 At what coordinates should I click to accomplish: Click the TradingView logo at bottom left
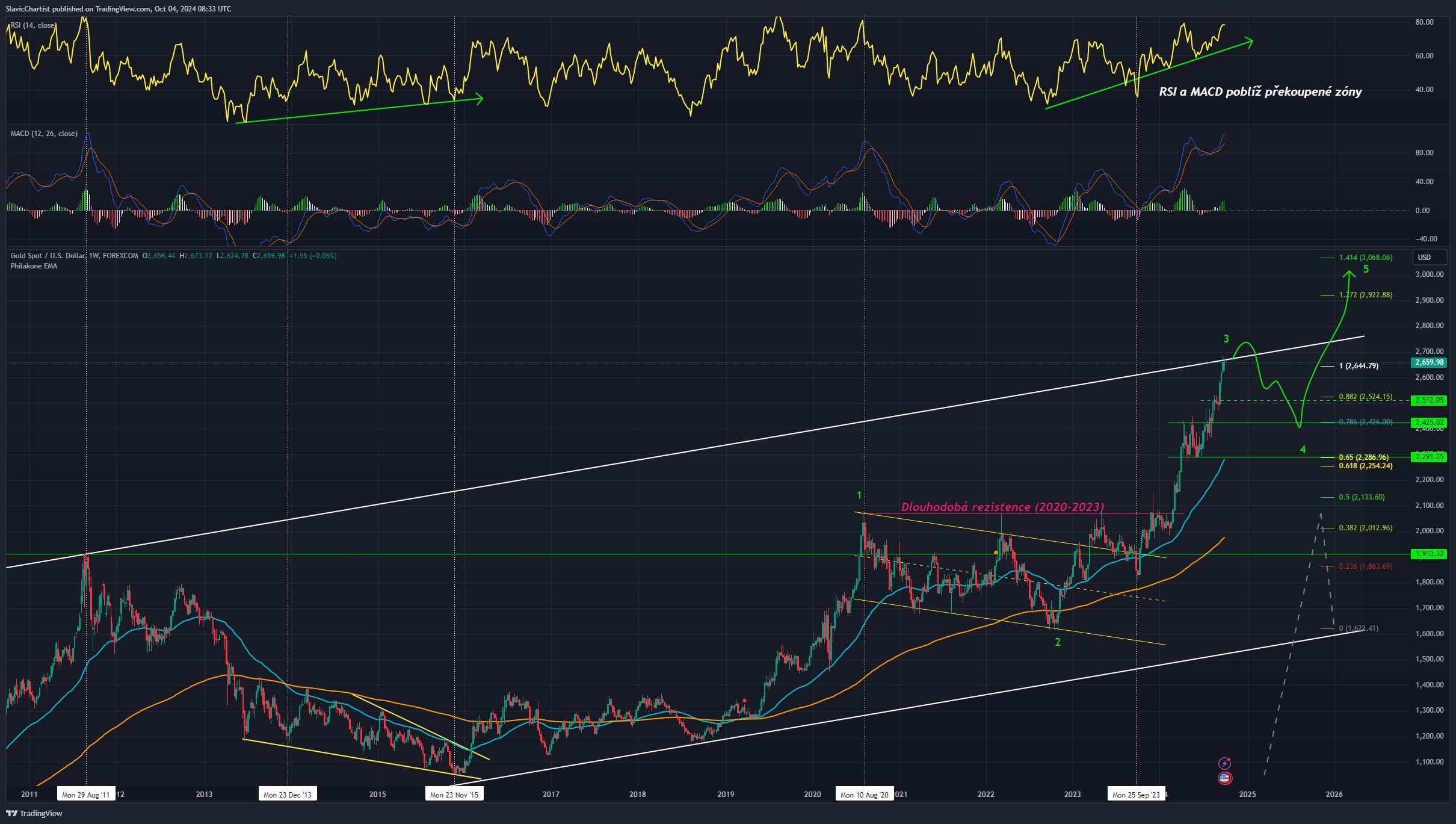point(34,813)
